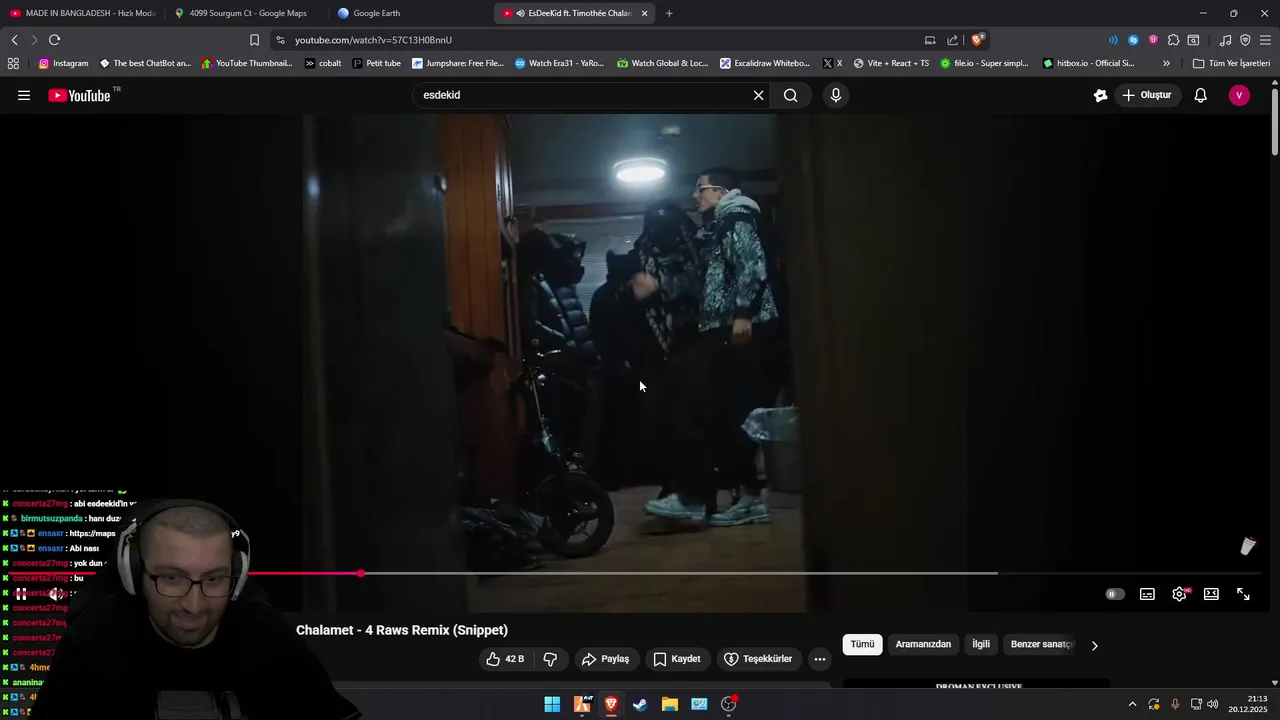Switch to the Google Maps tab
This screenshot has width=1280, height=720.
click(x=247, y=13)
